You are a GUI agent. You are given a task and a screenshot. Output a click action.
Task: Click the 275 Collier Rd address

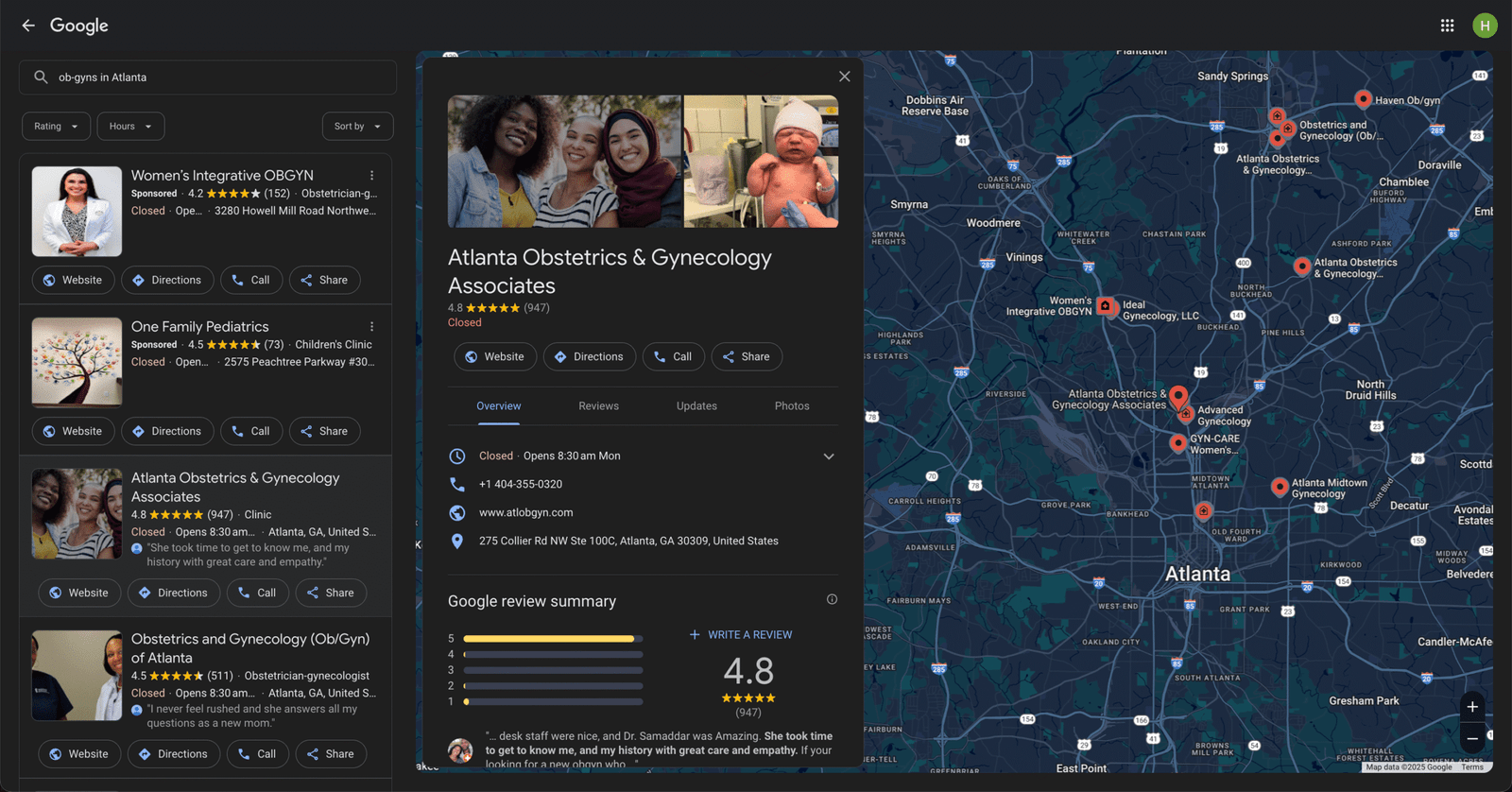628,542
